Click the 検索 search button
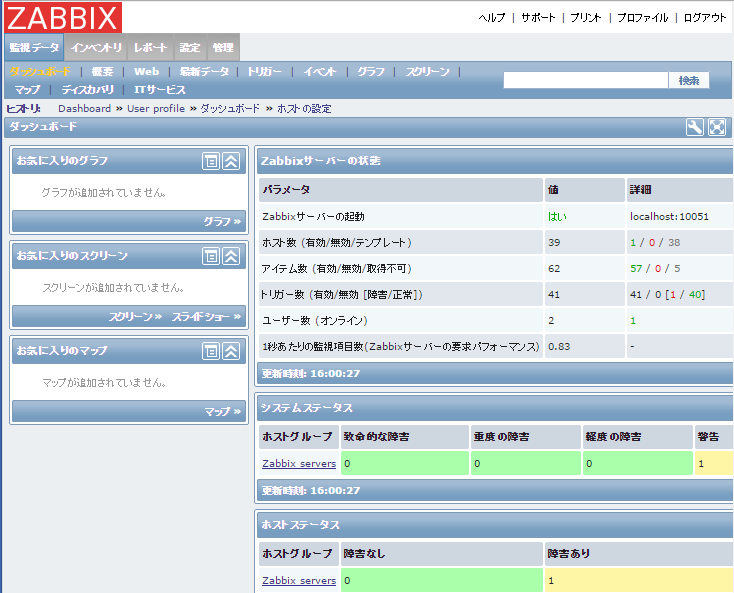This screenshot has width=734, height=593. tap(689, 81)
